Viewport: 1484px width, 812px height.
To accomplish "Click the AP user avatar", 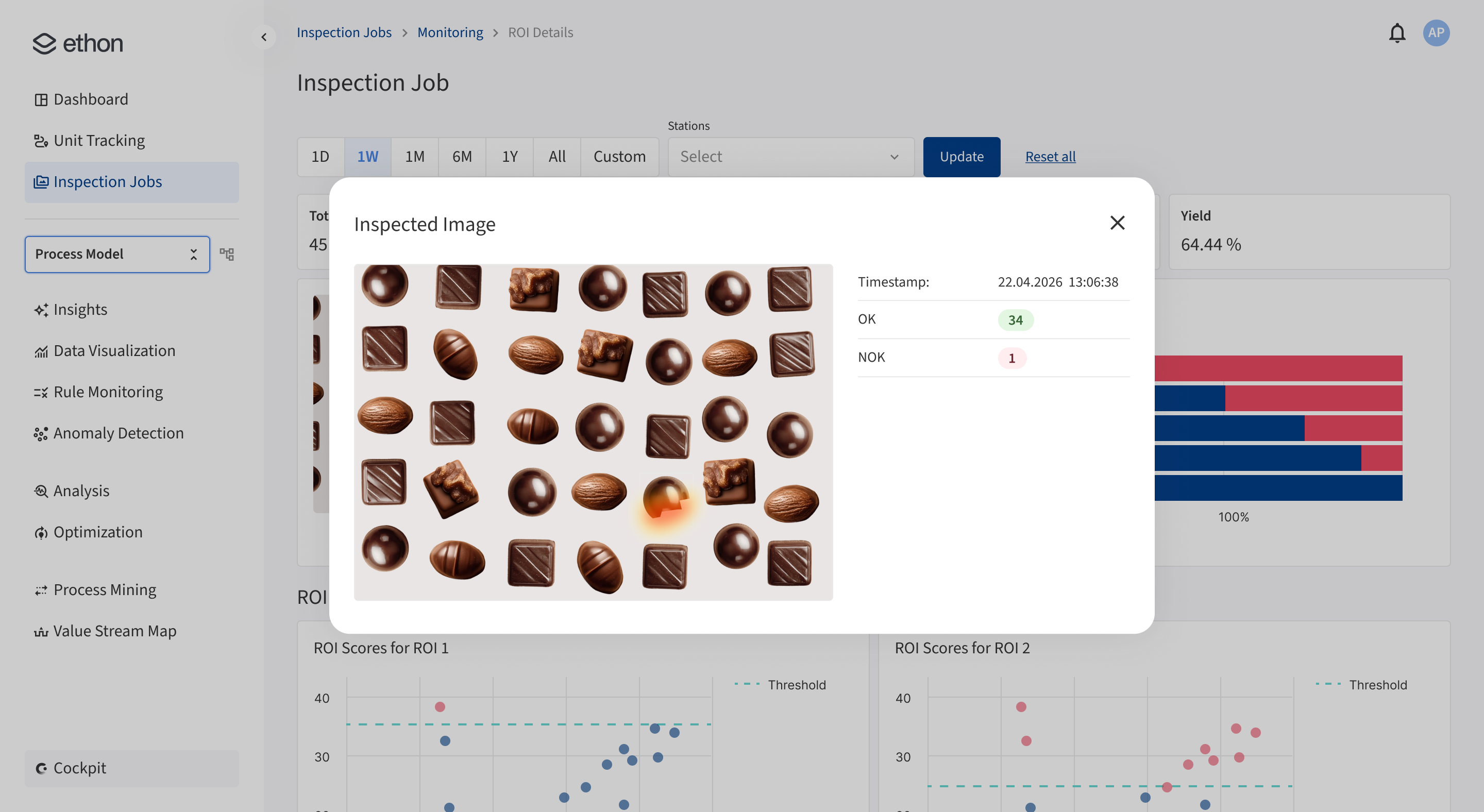I will coord(1436,33).
